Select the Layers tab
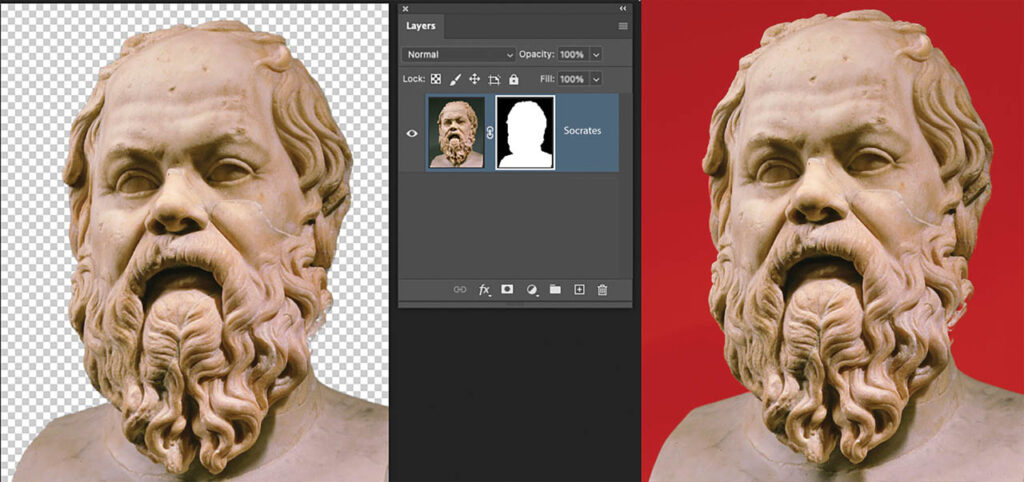 click(x=421, y=26)
